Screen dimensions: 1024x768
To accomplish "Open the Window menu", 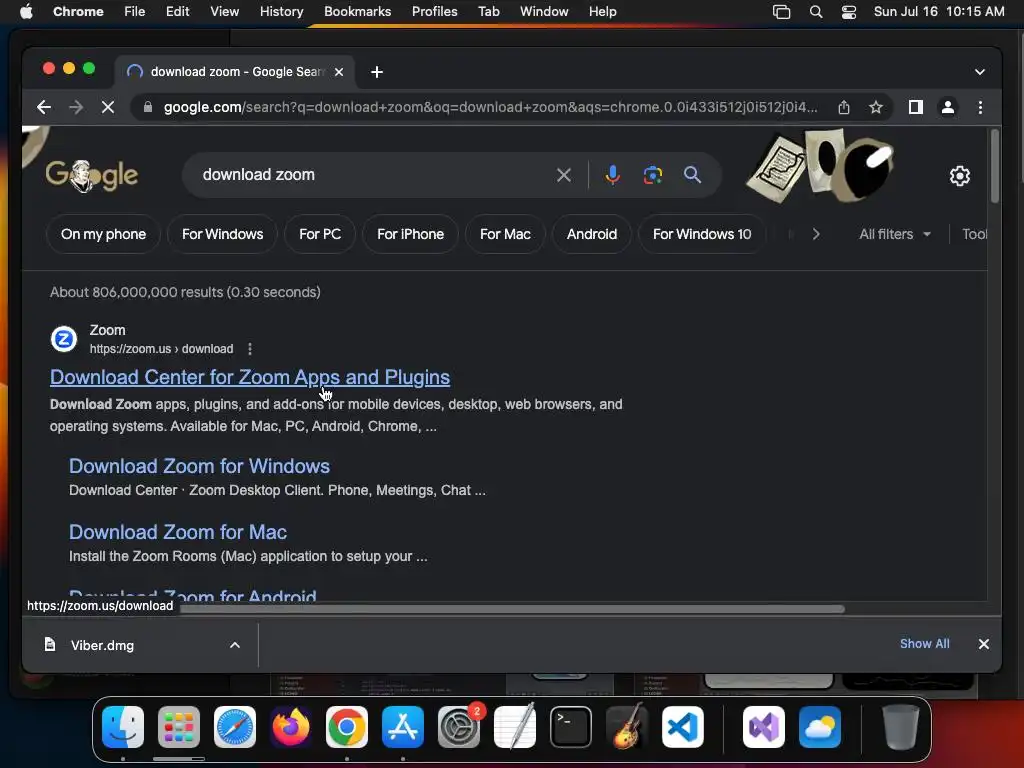I will (544, 12).
